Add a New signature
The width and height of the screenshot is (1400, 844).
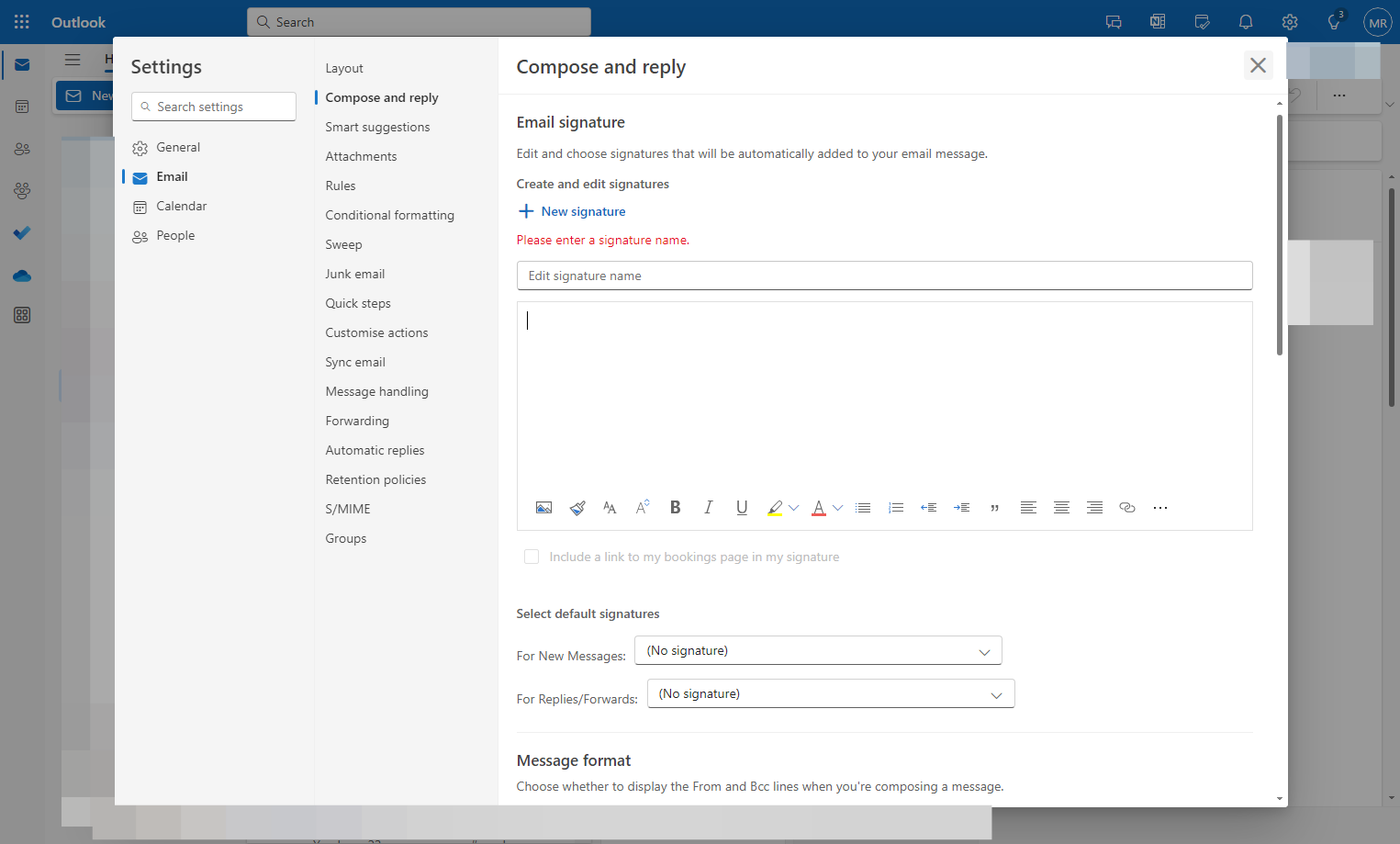[x=572, y=211]
